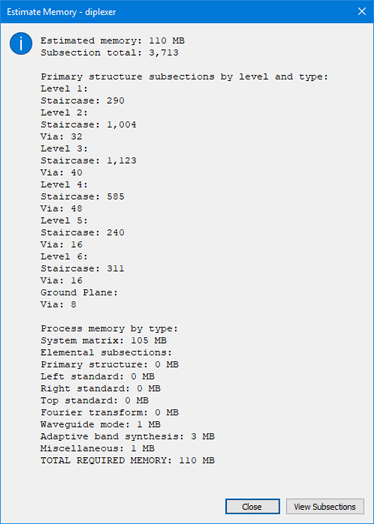Image resolution: width=374 pixels, height=524 pixels.
Task: Click the Primary structure subsections heading
Action: [184, 77]
